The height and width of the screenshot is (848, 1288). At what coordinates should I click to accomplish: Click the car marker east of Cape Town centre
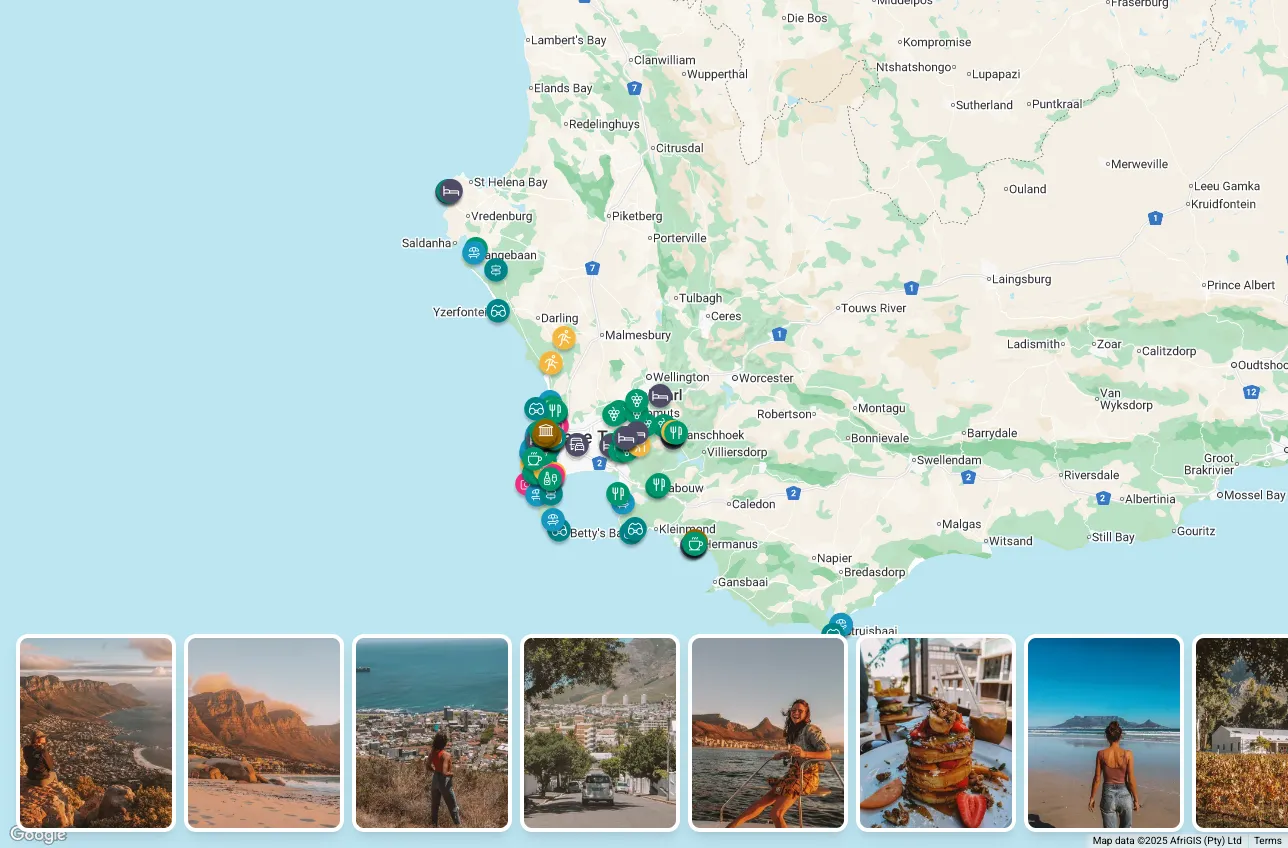pos(577,445)
